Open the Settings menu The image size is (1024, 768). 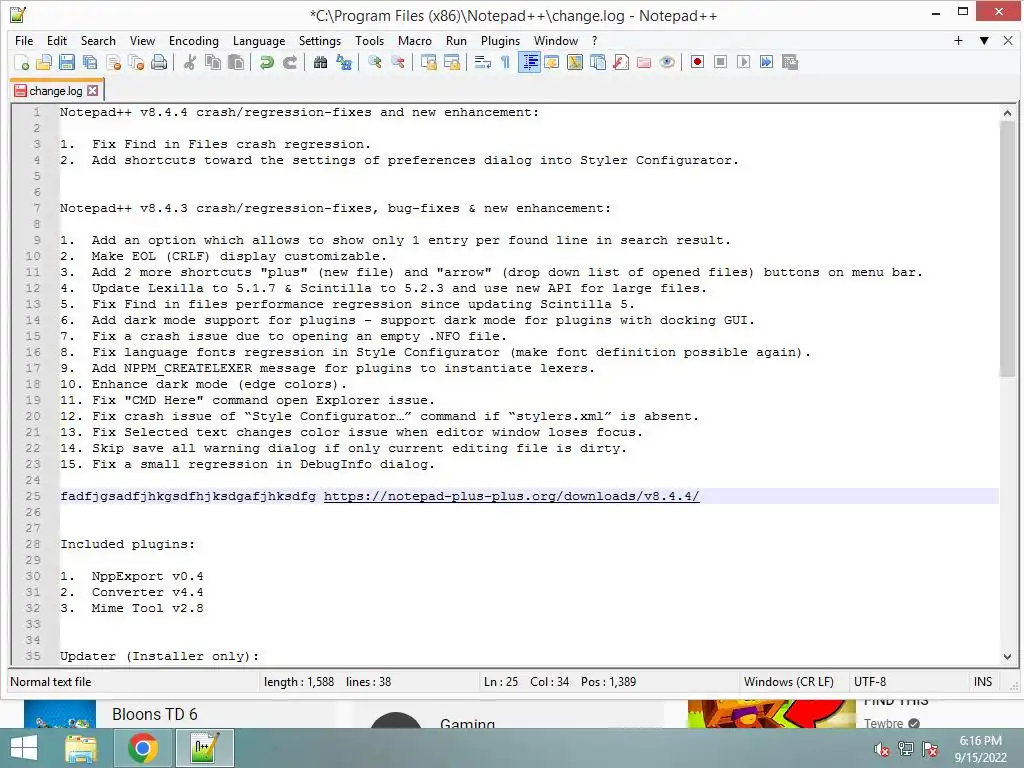pyautogui.click(x=320, y=40)
